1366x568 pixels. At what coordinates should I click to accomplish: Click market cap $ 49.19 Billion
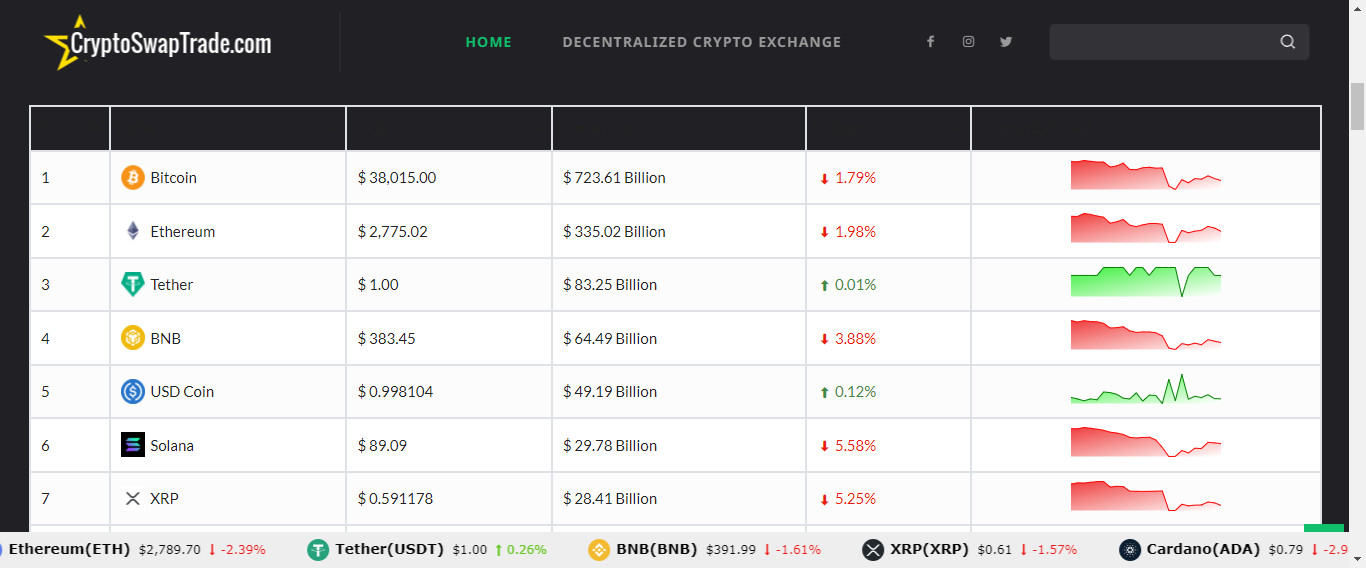pos(610,392)
